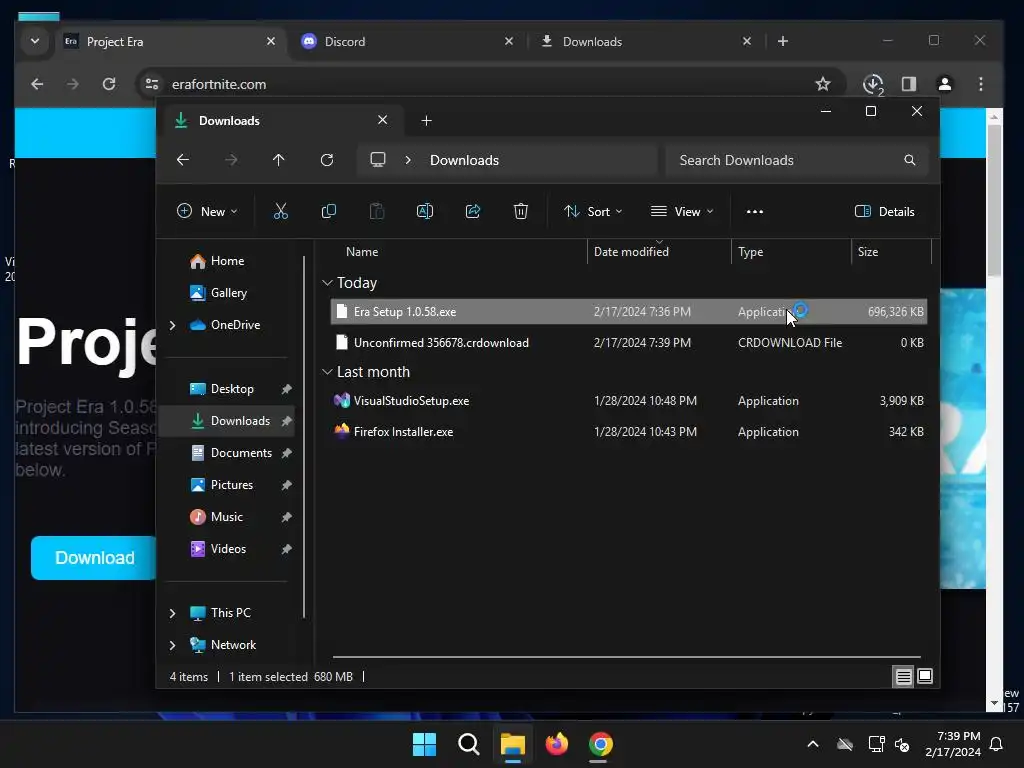Open Windows Start menu
Screen dimensions: 1024x768
[x=424, y=744]
